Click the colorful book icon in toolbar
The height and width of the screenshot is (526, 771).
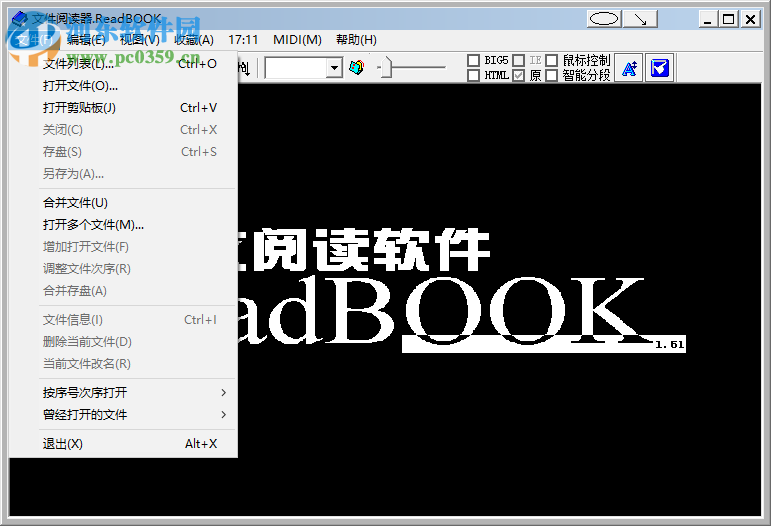point(356,67)
